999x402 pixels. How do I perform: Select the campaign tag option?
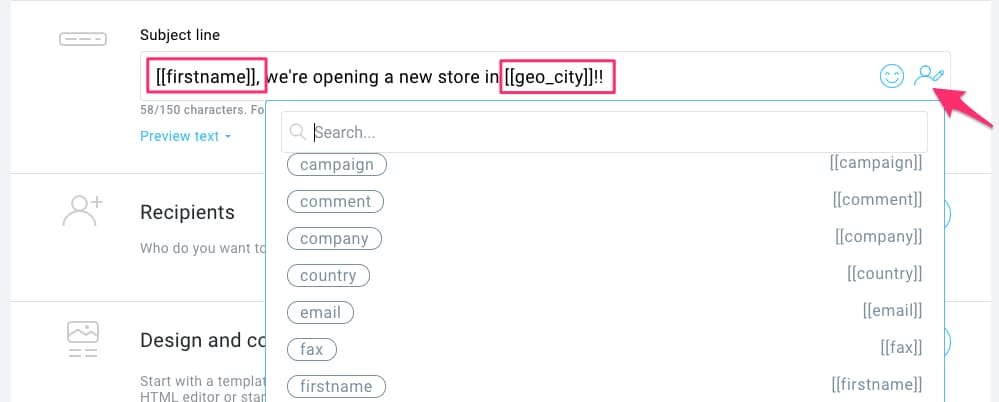click(x=337, y=165)
